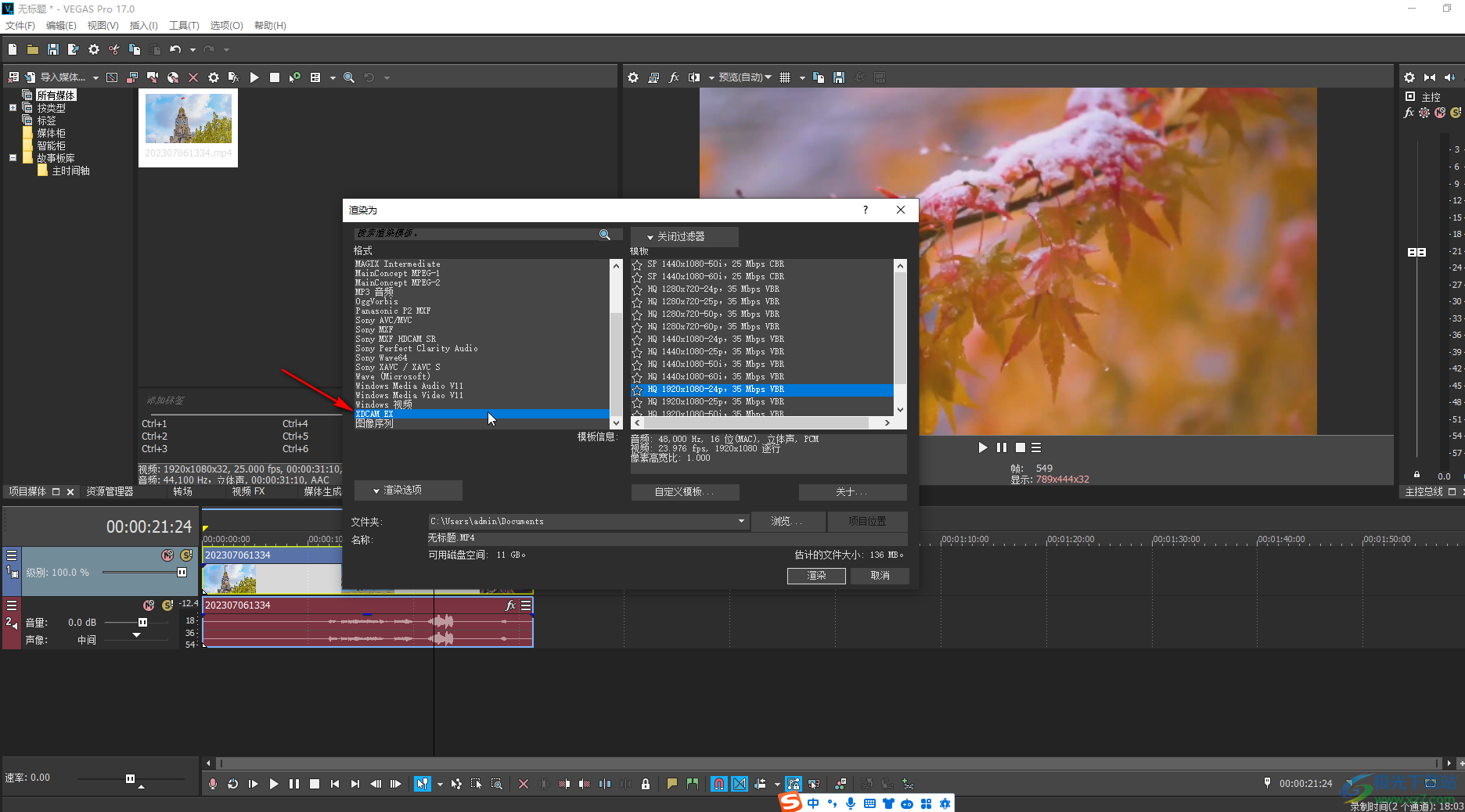
Task: Remove selected media with the red X icon
Action: coord(193,77)
